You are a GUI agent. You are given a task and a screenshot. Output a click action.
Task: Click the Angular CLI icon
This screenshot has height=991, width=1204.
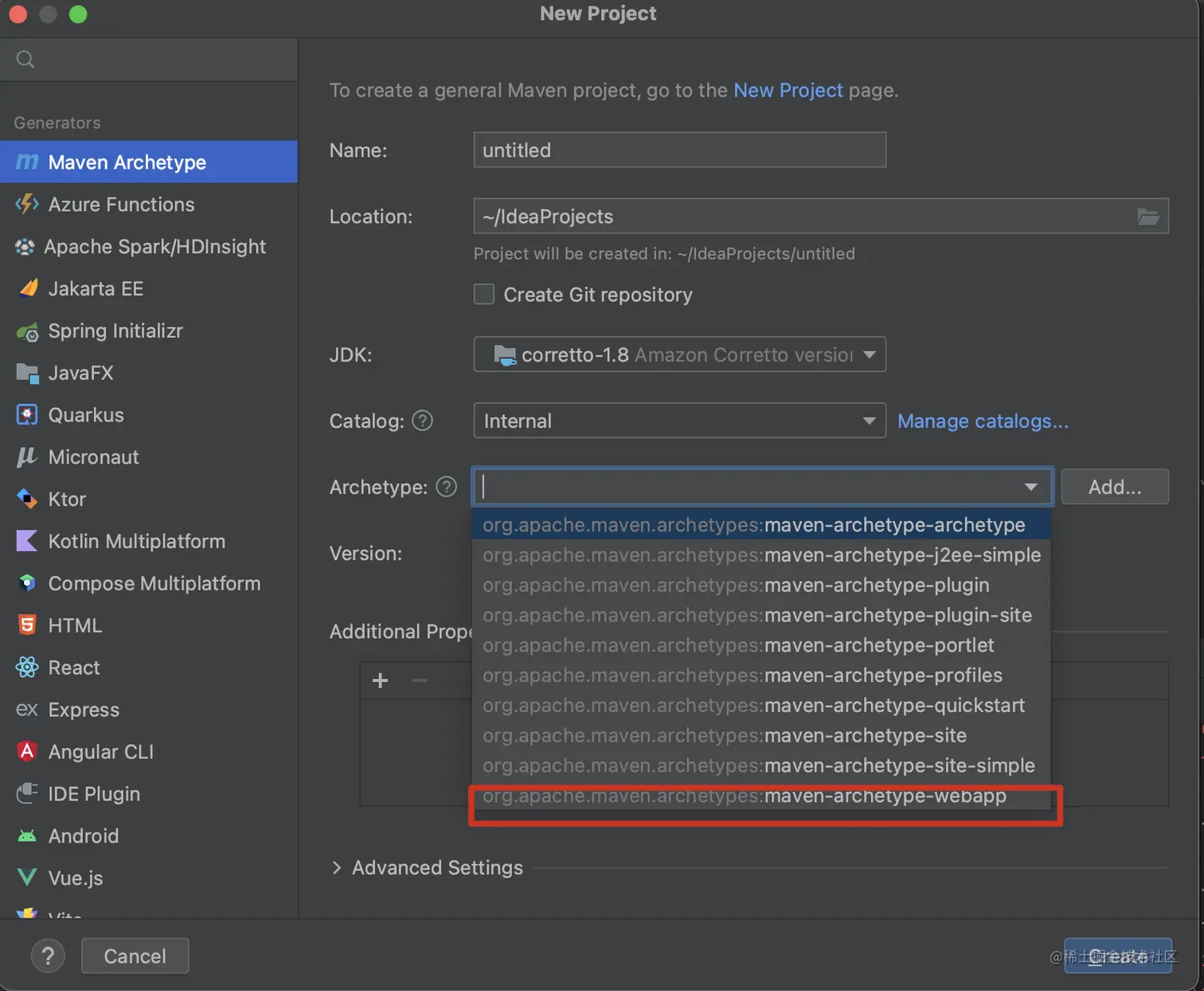pyautogui.click(x=27, y=751)
